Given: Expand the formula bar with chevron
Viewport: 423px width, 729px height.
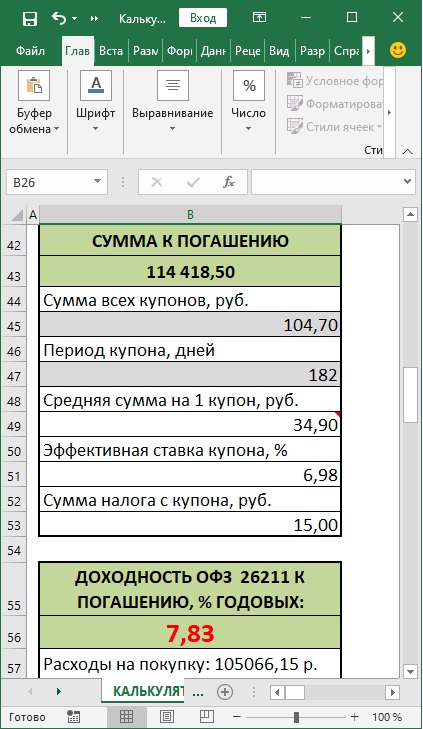Looking at the screenshot, I should point(408,182).
